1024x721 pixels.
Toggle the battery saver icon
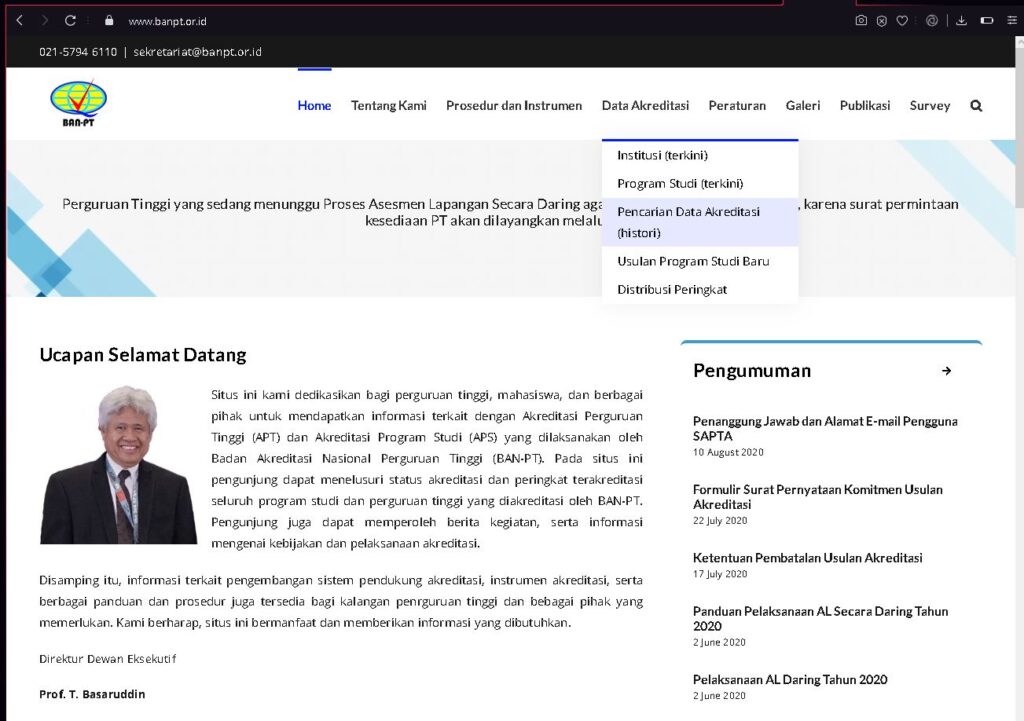pos(986,20)
